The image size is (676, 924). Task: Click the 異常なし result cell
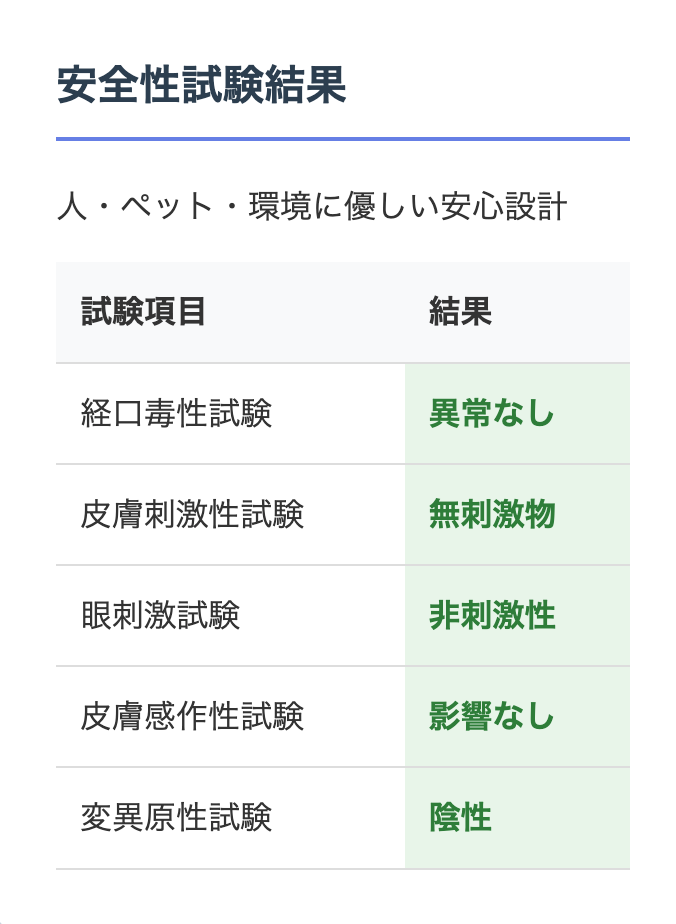pyautogui.click(x=491, y=413)
